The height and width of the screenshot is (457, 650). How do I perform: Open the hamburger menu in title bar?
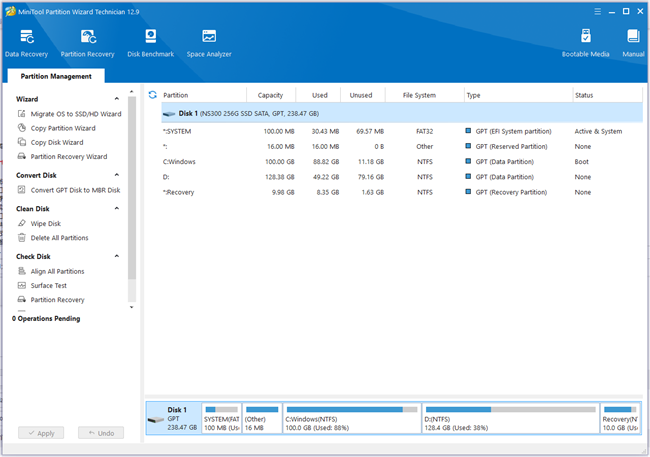[597, 12]
